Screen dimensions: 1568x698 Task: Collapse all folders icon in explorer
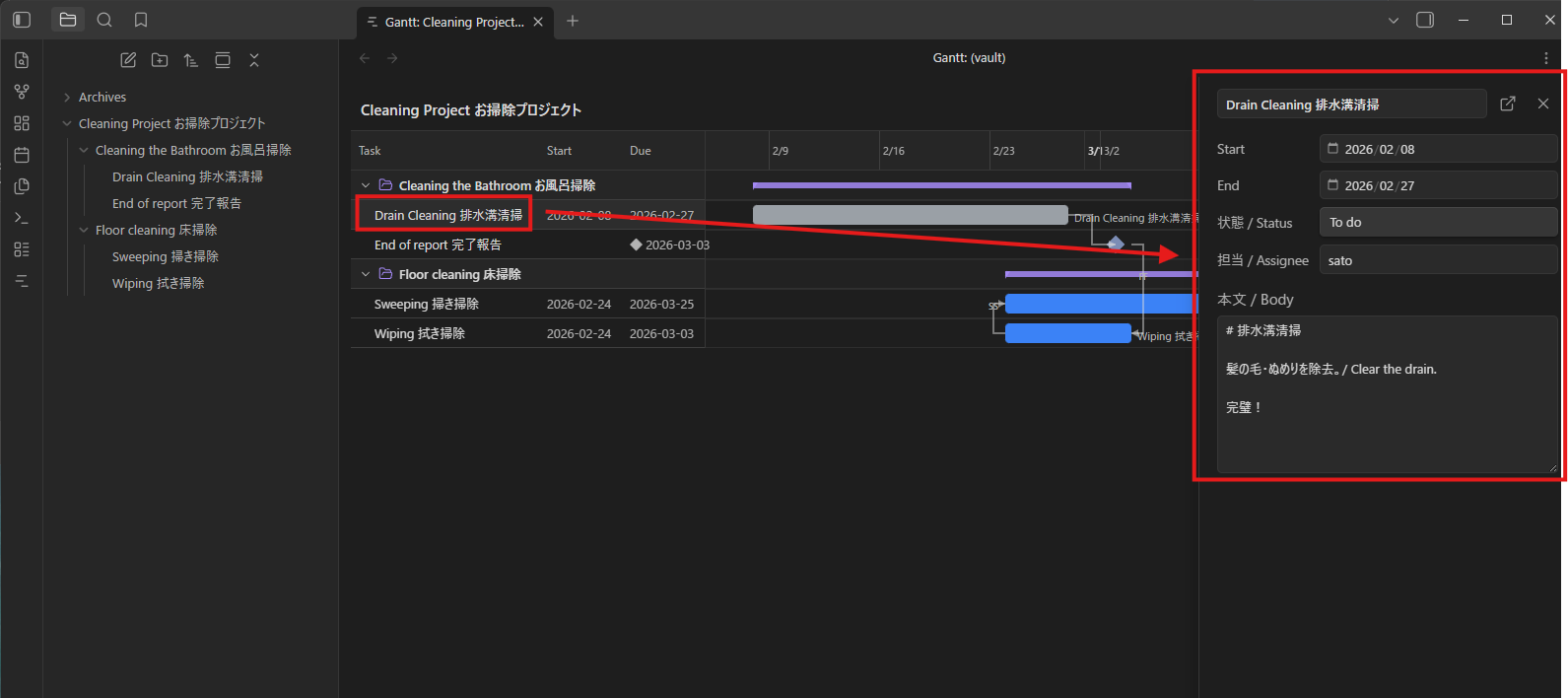(254, 60)
